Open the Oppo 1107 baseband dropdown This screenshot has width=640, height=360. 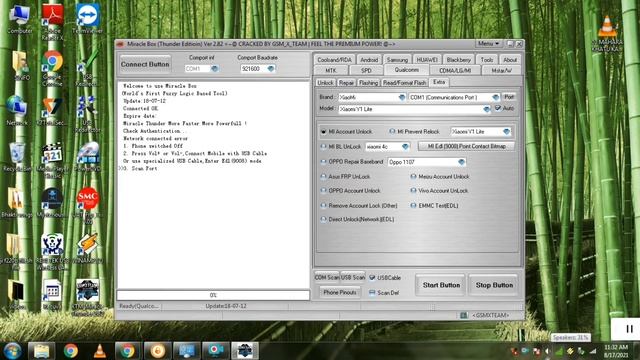[x=461, y=162]
